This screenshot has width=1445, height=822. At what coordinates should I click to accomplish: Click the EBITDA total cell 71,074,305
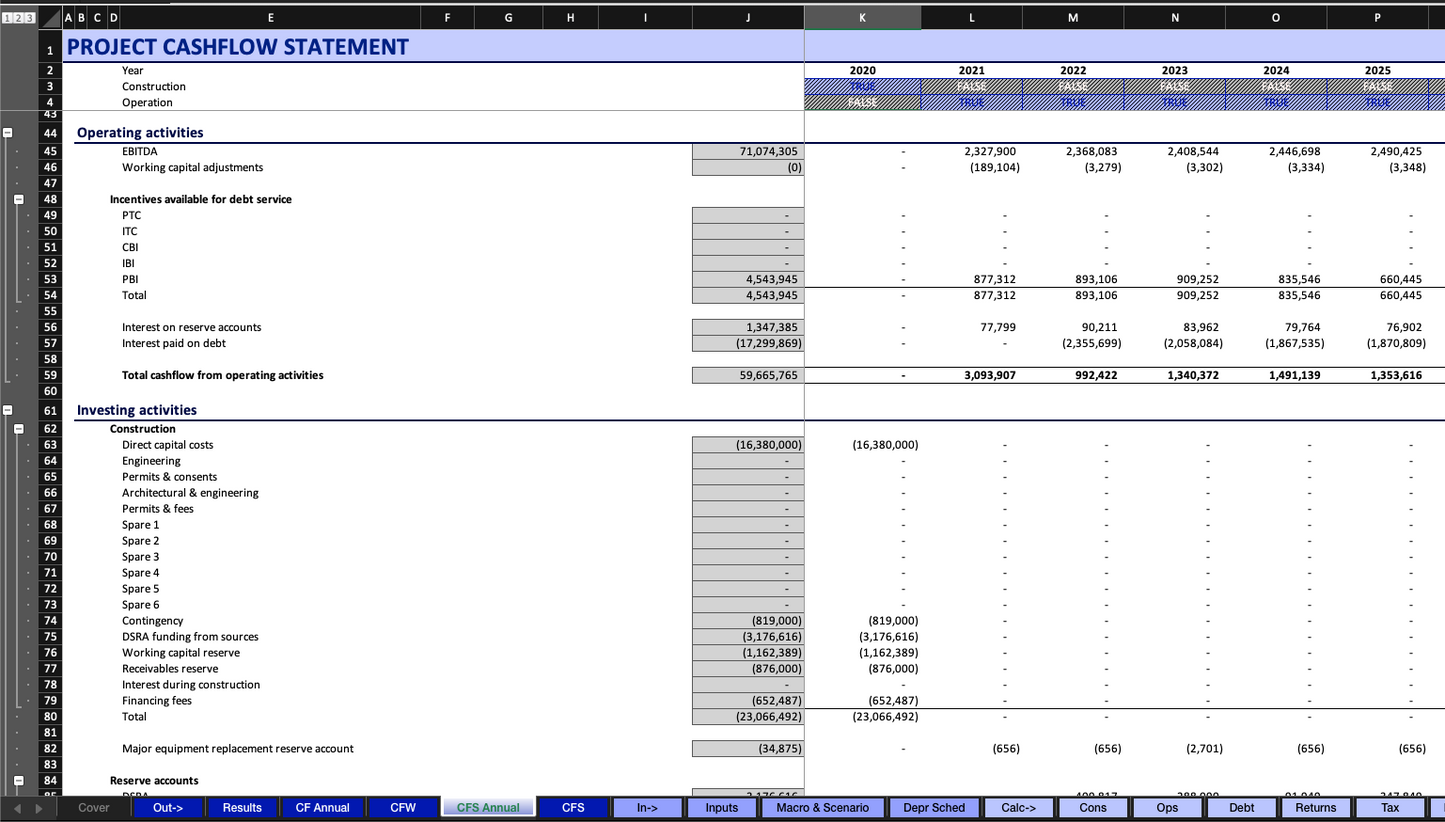coord(747,151)
